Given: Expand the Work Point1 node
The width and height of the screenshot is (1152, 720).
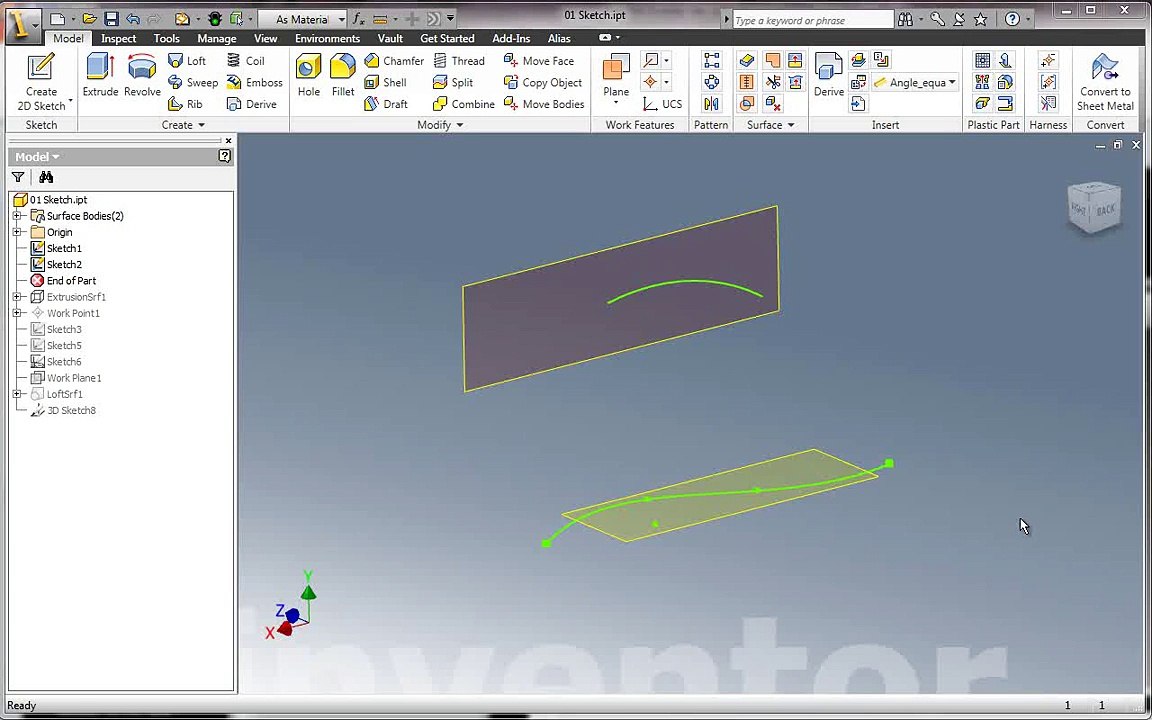Looking at the screenshot, I should point(17,313).
